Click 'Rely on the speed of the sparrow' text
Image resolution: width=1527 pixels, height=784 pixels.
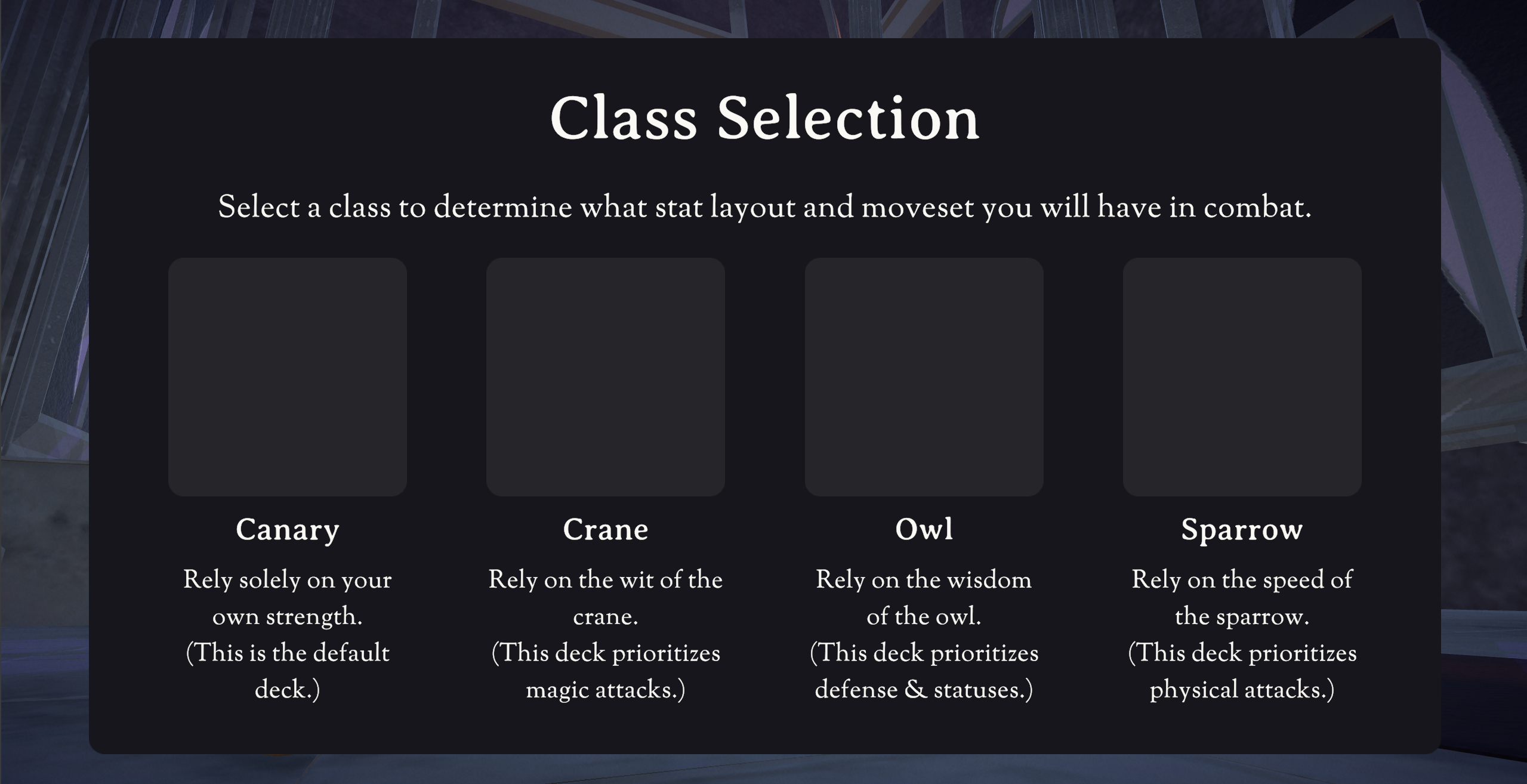click(x=1242, y=598)
